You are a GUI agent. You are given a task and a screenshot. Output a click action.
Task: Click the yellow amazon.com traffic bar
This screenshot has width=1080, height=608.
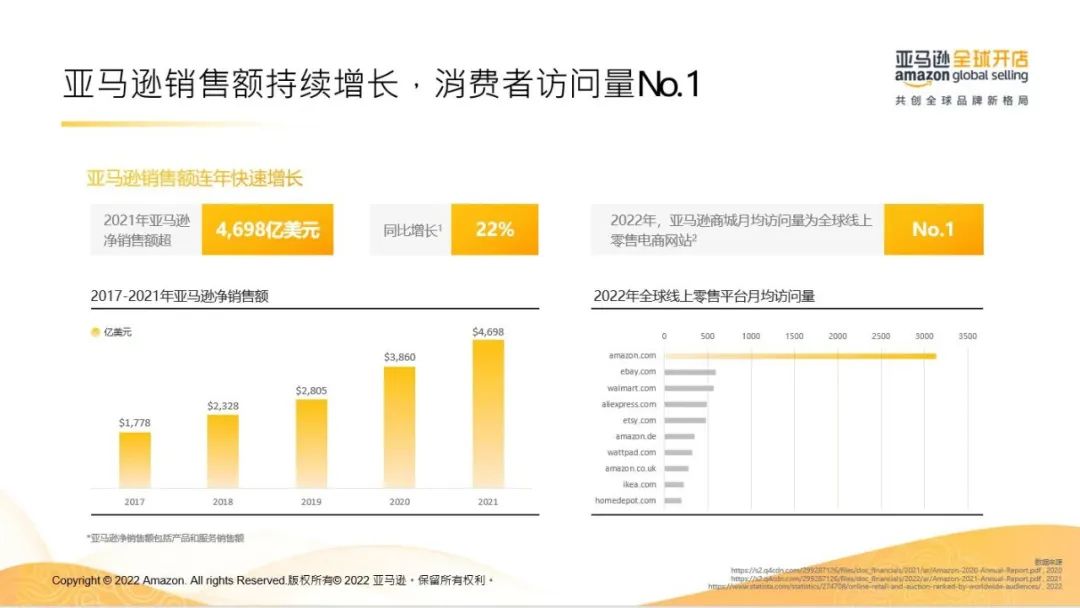tap(800, 356)
